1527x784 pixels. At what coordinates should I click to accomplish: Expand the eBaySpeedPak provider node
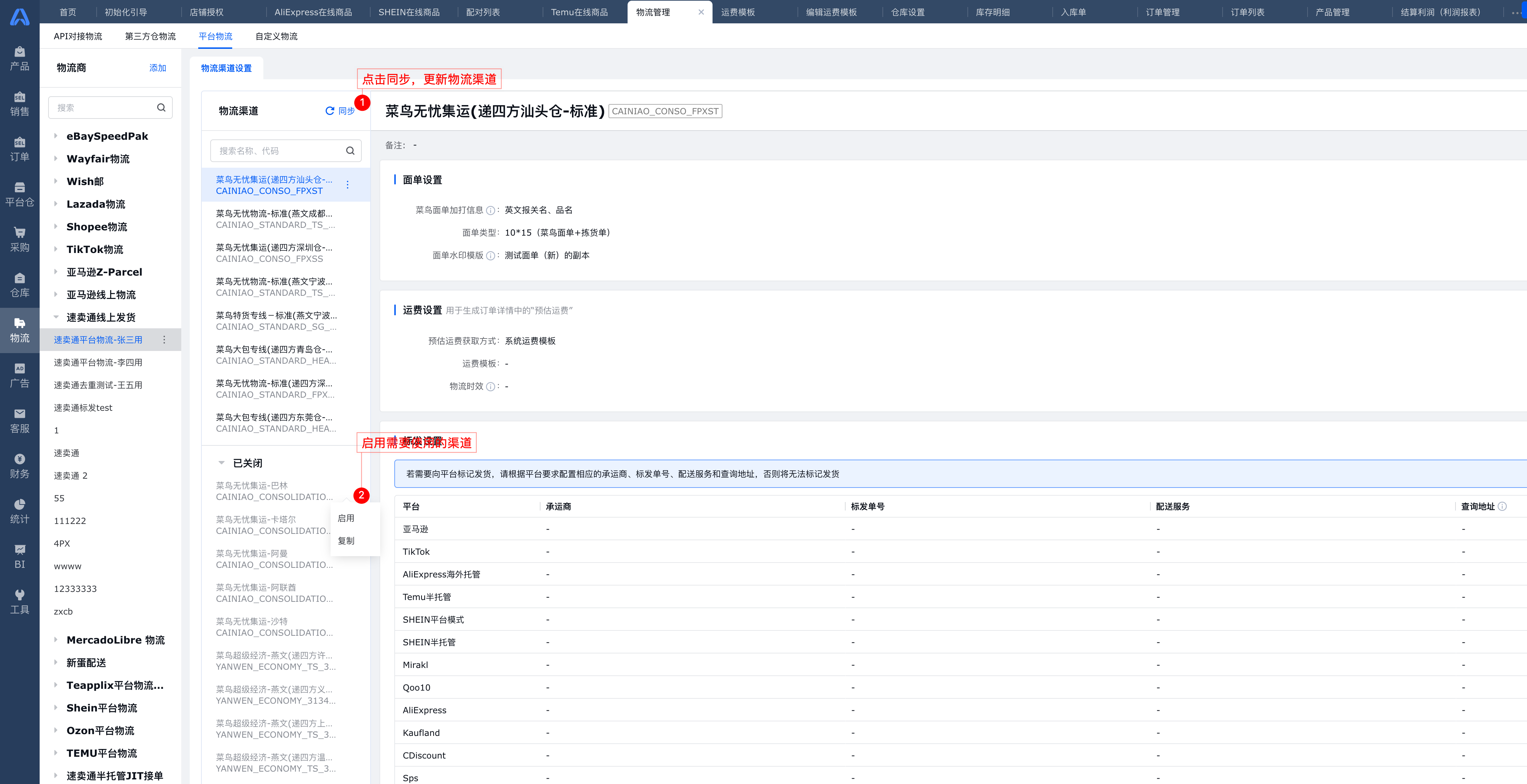pyautogui.click(x=56, y=136)
